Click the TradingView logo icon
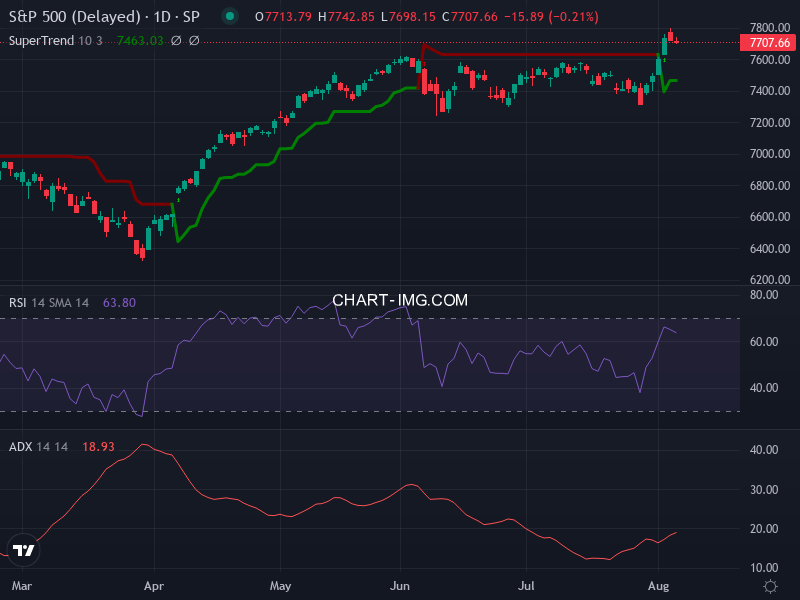 [x=23, y=550]
